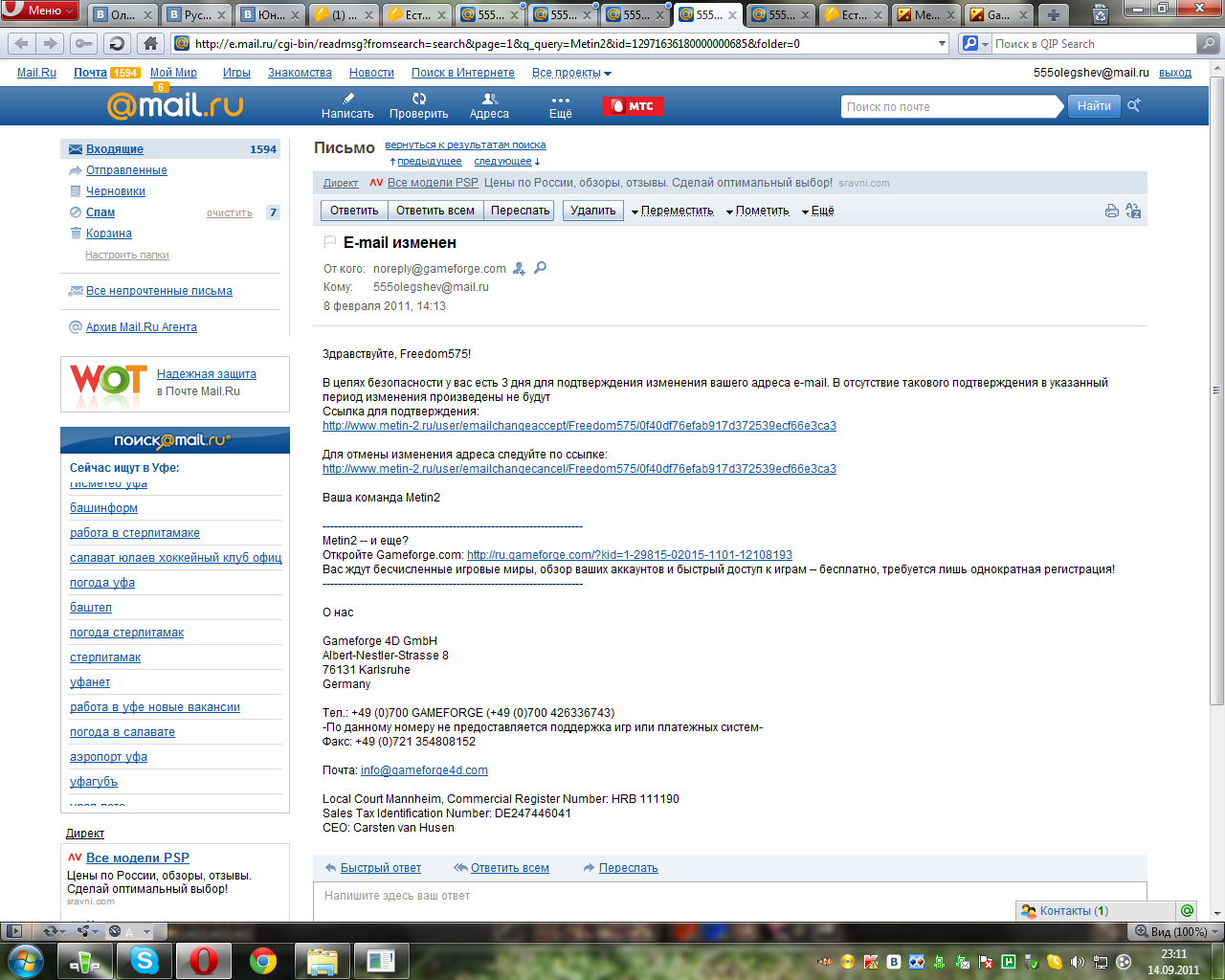Click the Ещё three-dots header icon
Screen dimensions: 1225x980
561,105
